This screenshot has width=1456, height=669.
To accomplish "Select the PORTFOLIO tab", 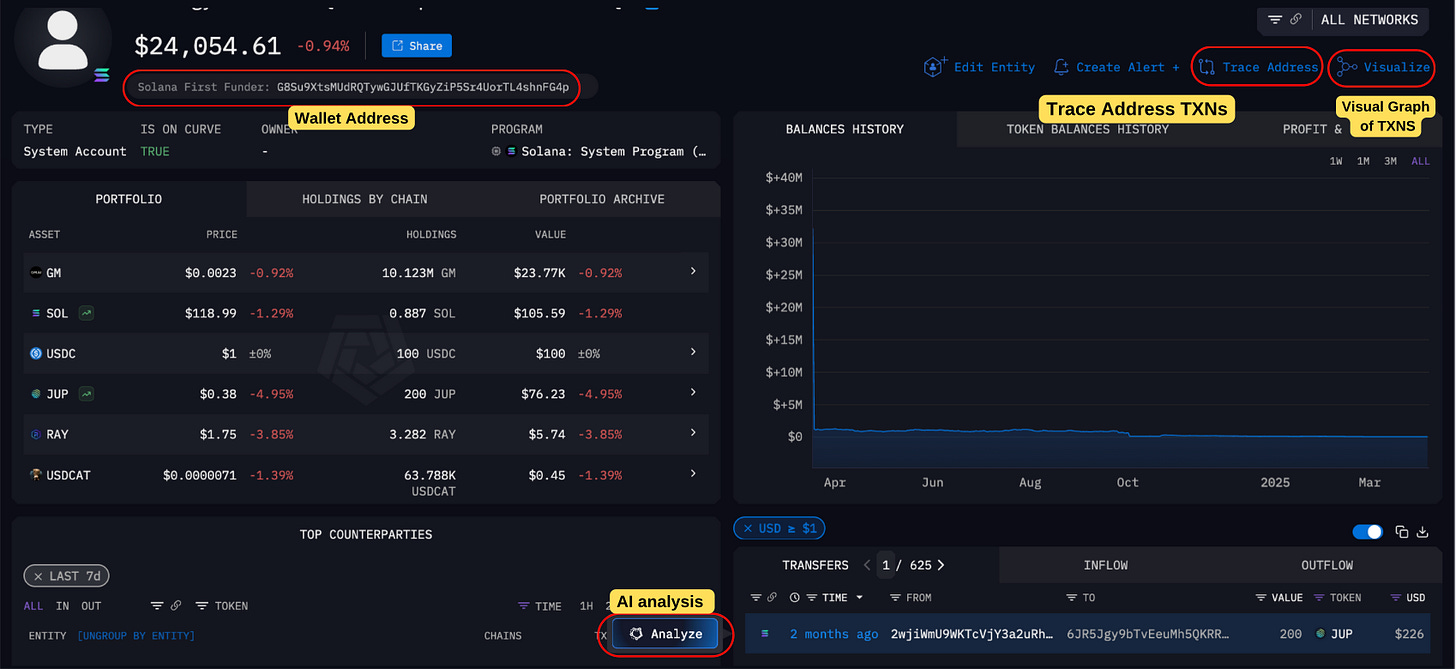I will [x=129, y=199].
